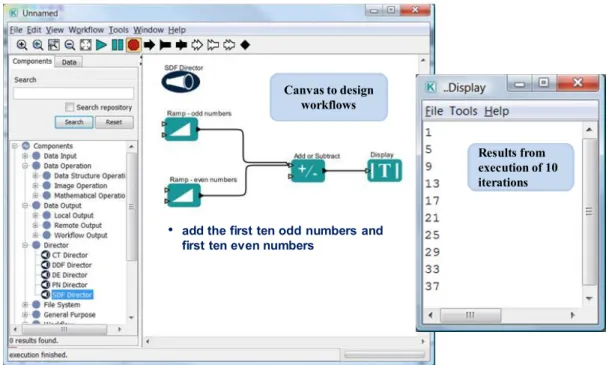Screen dimensions: 609x365
Task: Switch to the Data tab
Action: pyautogui.click(x=69, y=62)
